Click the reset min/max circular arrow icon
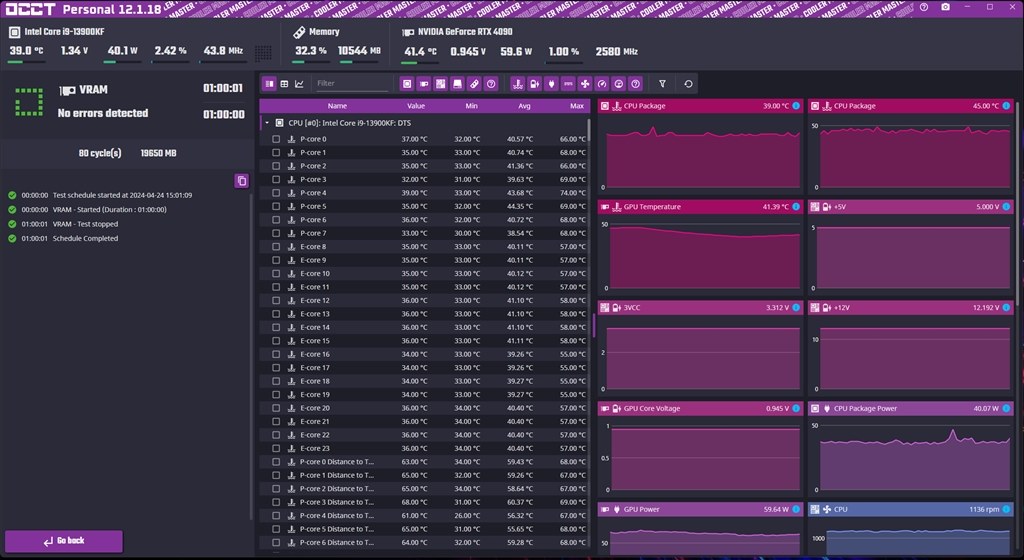The height and width of the screenshot is (560, 1024). click(688, 84)
